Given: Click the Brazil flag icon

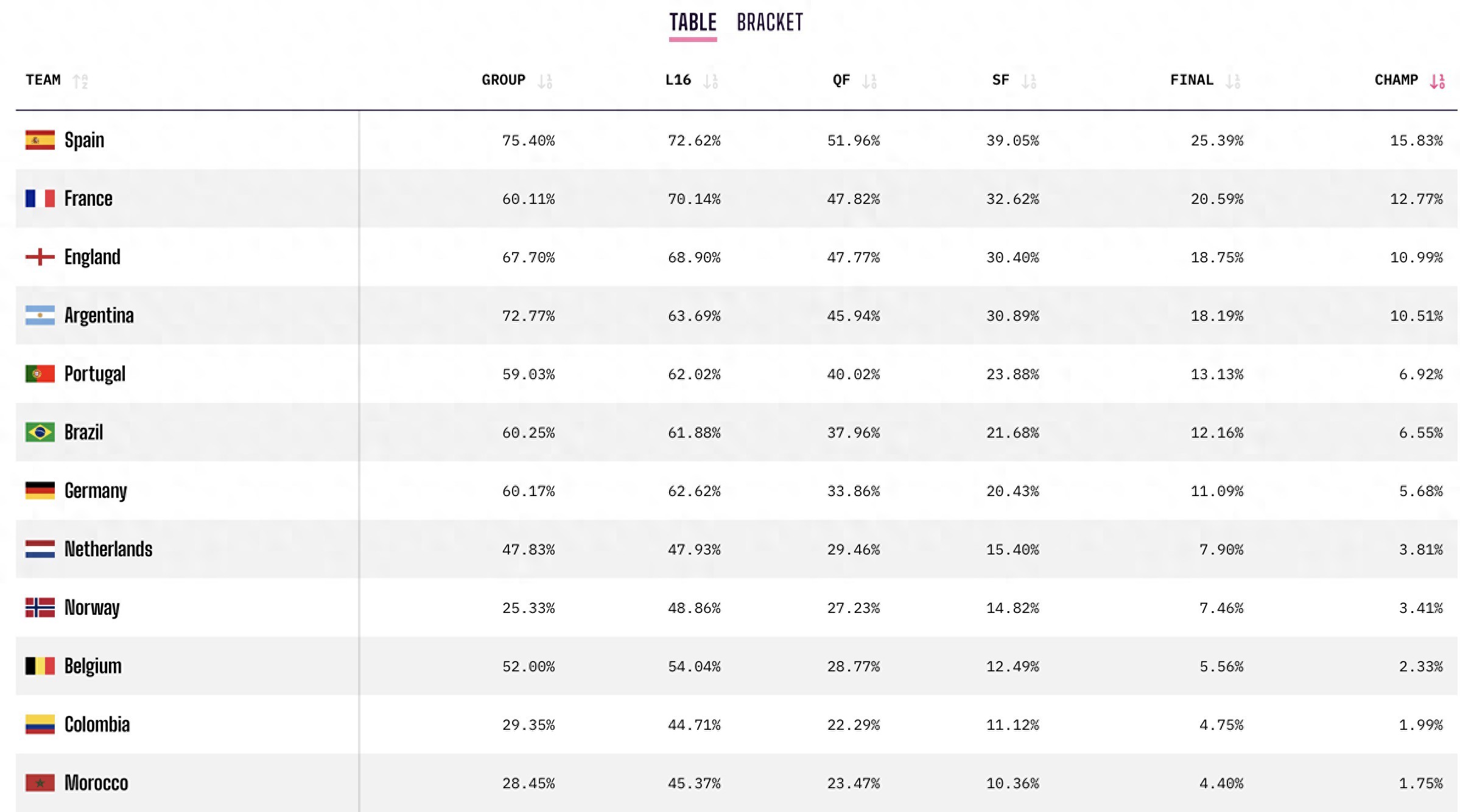Looking at the screenshot, I should tap(39, 433).
